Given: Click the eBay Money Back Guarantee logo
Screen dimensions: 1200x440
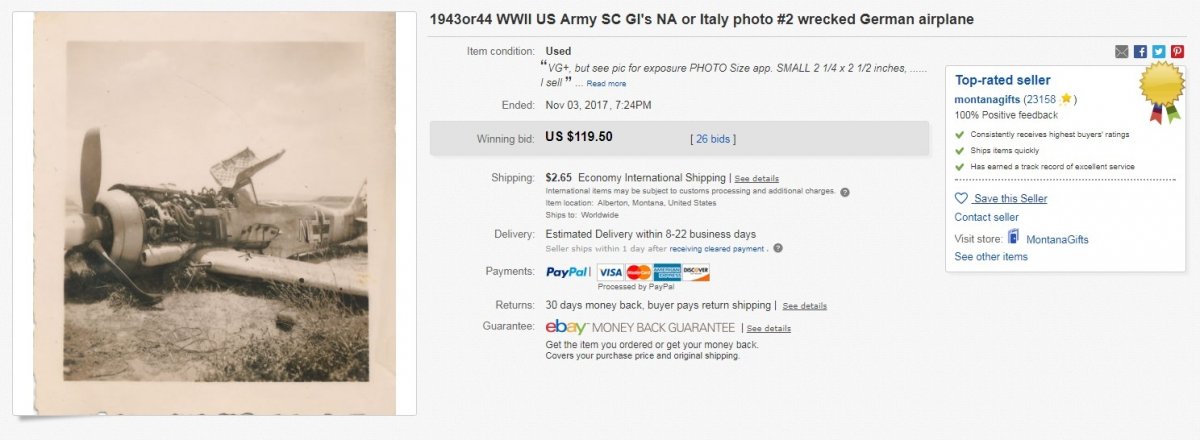Looking at the screenshot, I should coord(640,327).
